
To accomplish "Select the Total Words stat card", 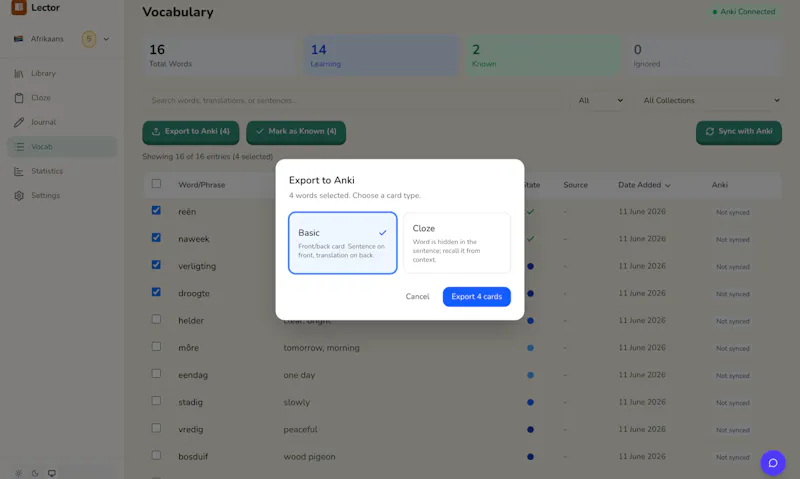I will (x=219, y=56).
